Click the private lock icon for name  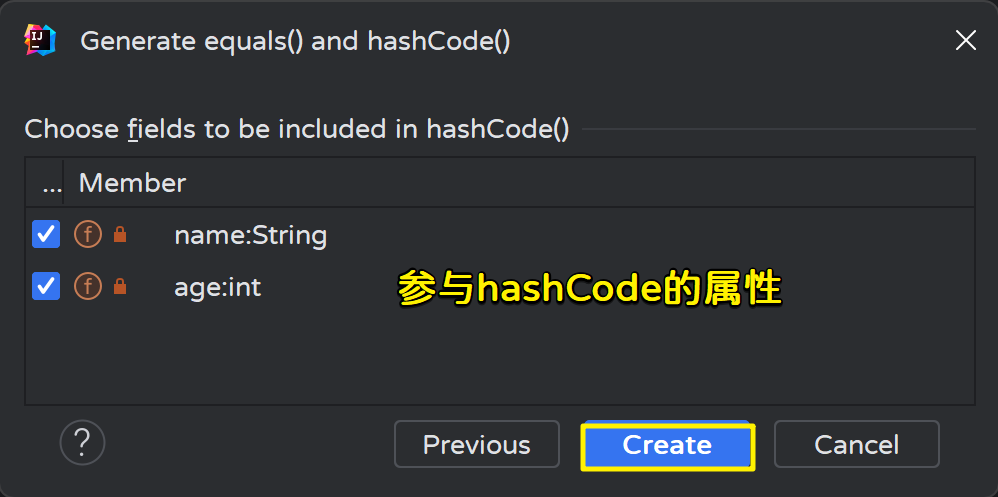(x=120, y=236)
